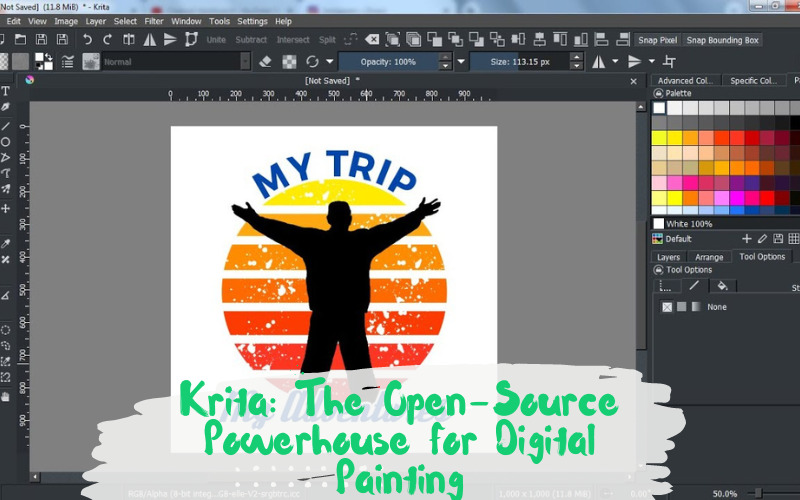Click the save palette floppy icon
Viewport: 800px width, 500px height.
coord(778,239)
